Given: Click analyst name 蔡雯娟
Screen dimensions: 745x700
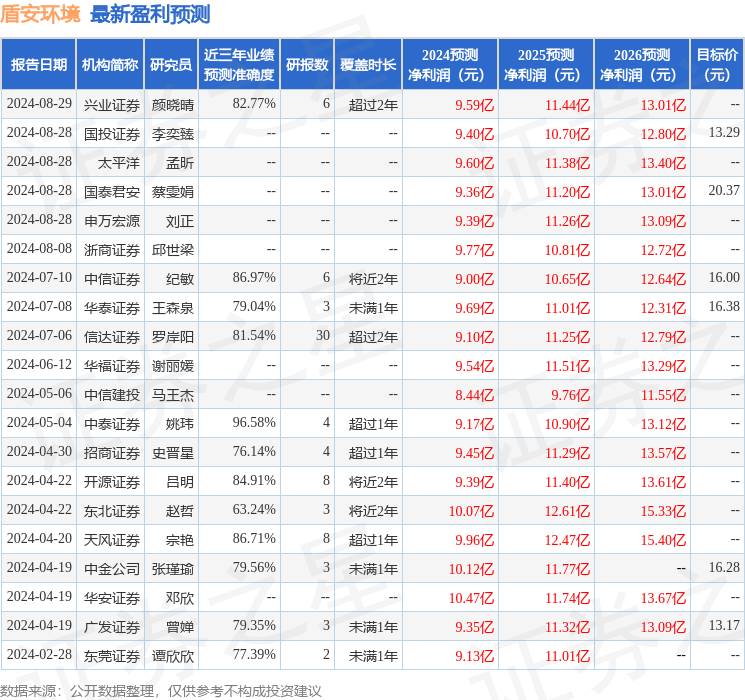Looking at the screenshot, I should pyautogui.click(x=173, y=191).
